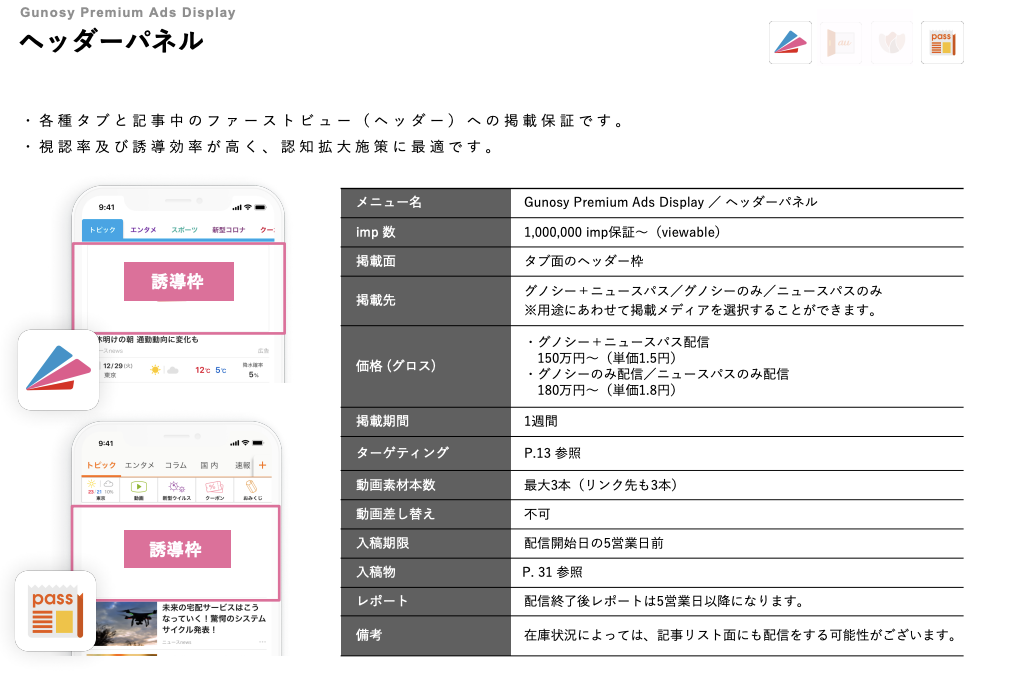Click the News Pass icon in top-right row
1011x678 pixels.
pos(942,43)
